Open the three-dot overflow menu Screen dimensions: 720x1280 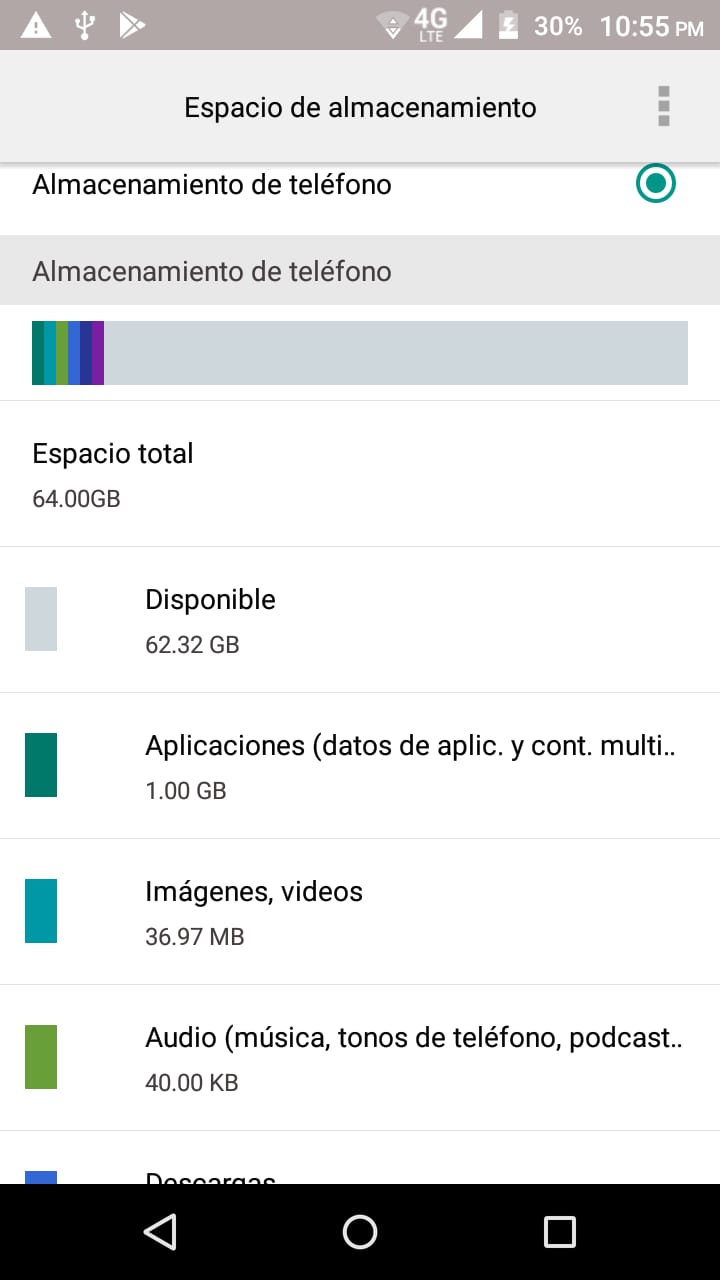663,106
